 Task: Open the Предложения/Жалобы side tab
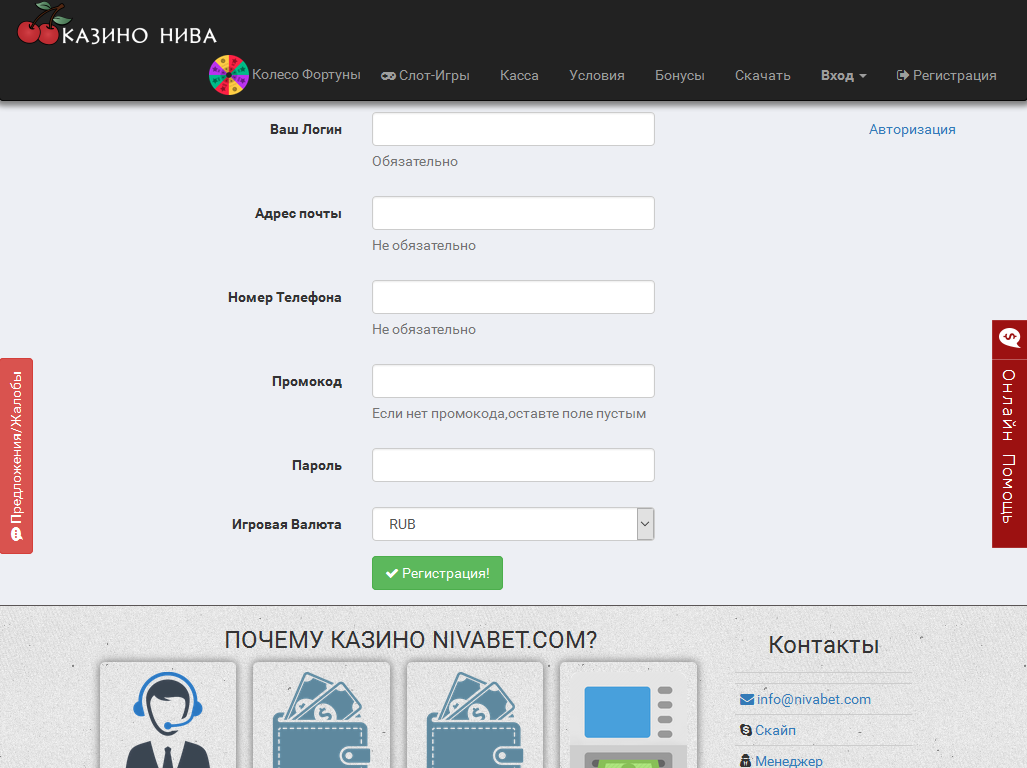(x=16, y=456)
